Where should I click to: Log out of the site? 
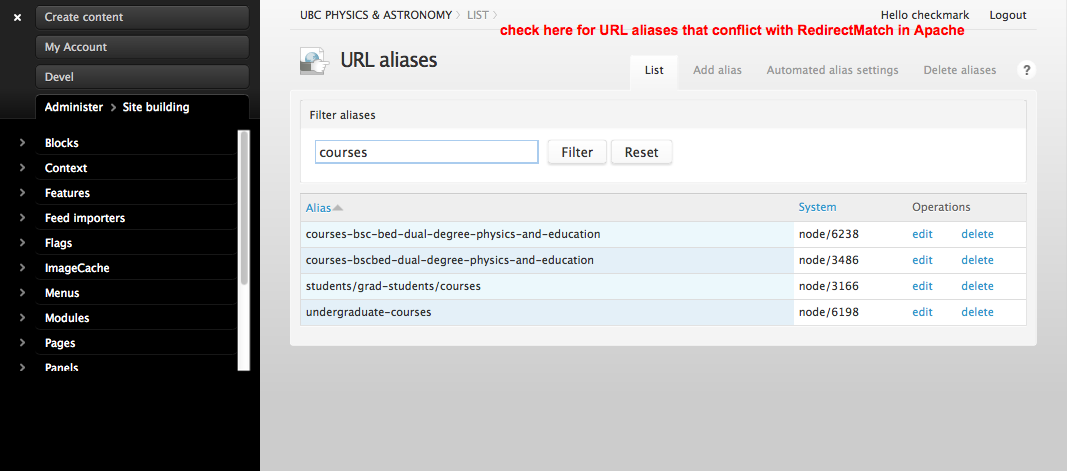pyautogui.click(x=1007, y=15)
